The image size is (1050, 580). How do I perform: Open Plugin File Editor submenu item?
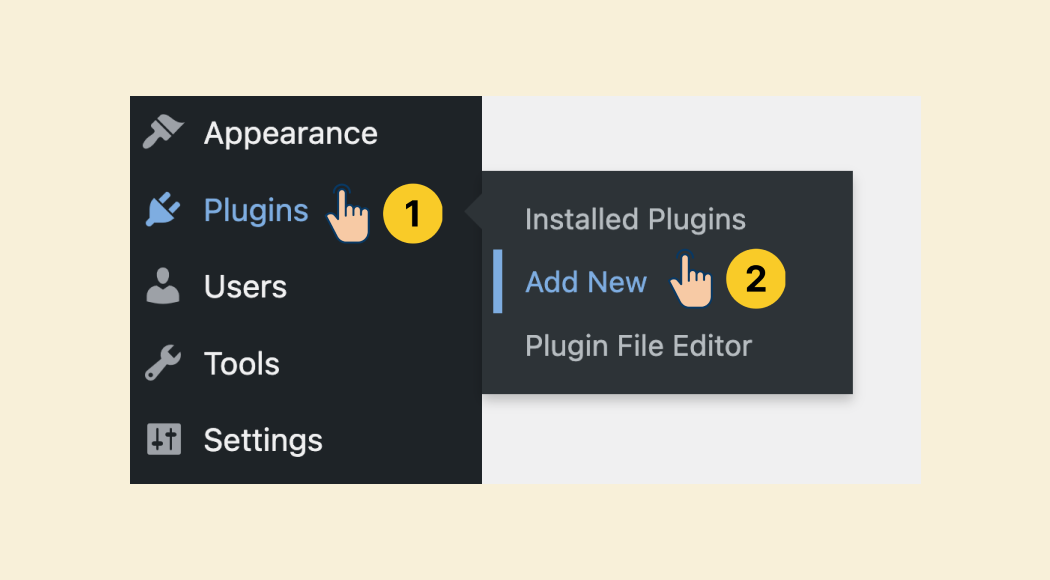tap(638, 346)
